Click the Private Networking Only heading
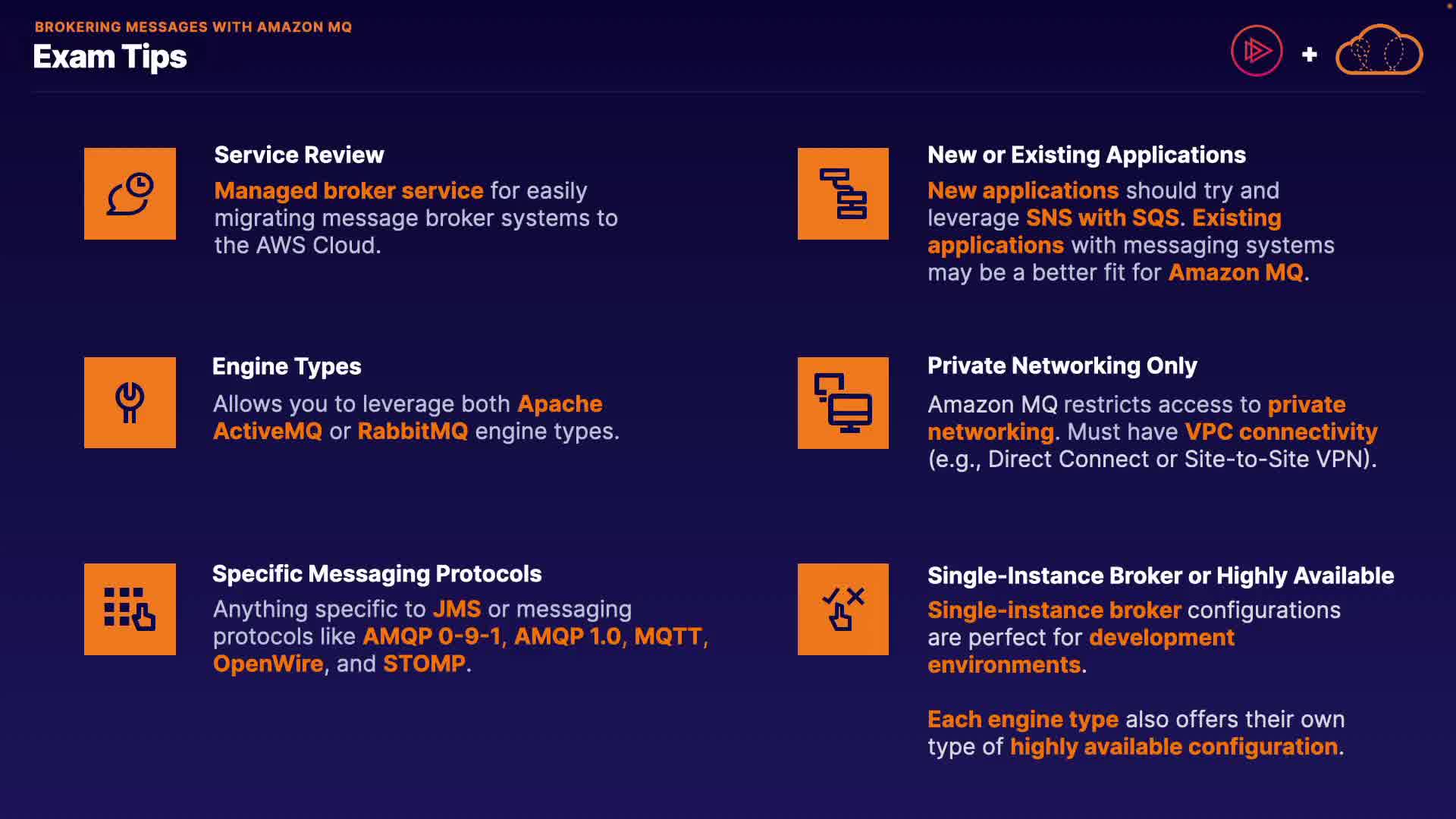 1062,366
